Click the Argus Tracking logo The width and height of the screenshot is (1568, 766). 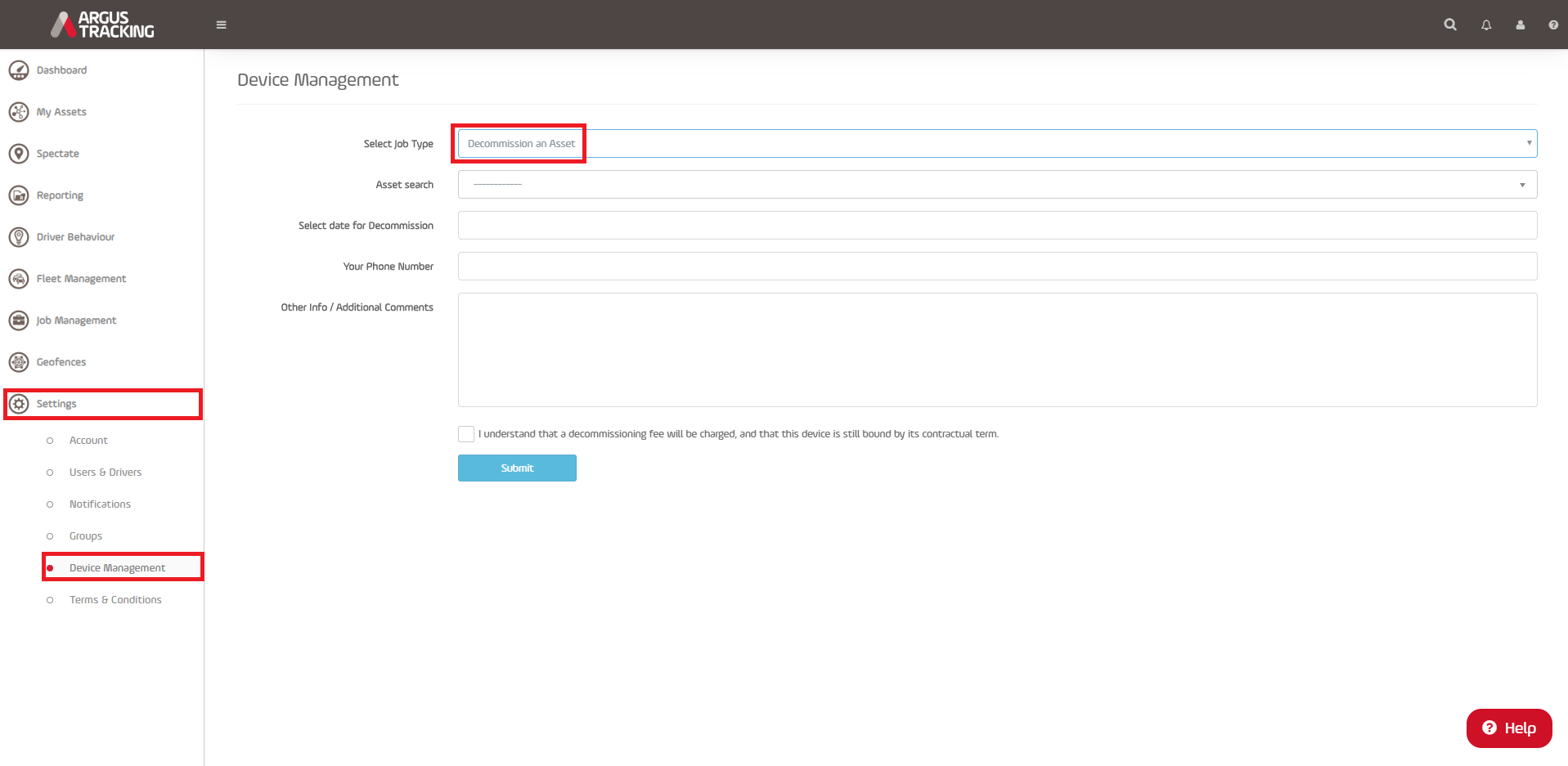(x=102, y=25)
